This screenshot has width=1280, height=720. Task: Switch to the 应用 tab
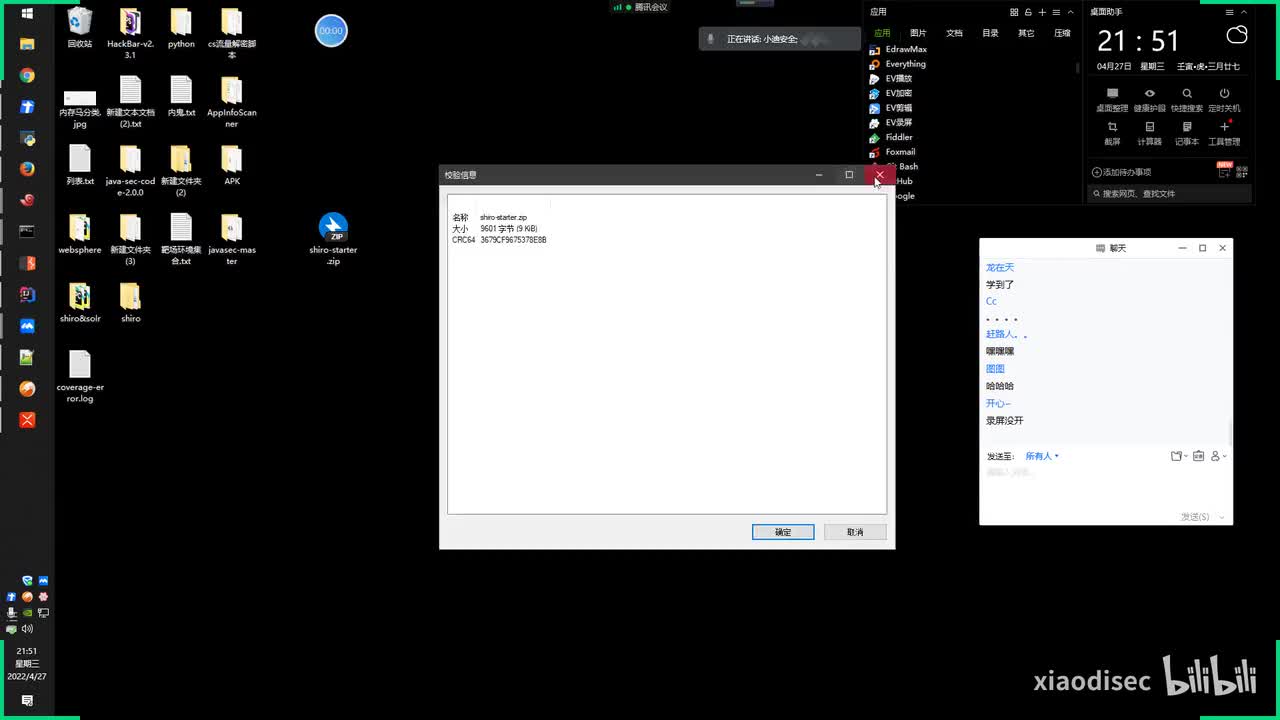click(x=882, y=33)
